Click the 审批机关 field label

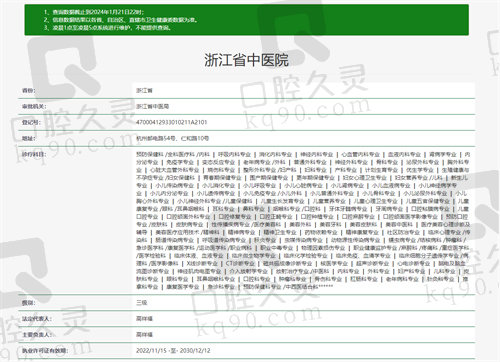(34, 106)
